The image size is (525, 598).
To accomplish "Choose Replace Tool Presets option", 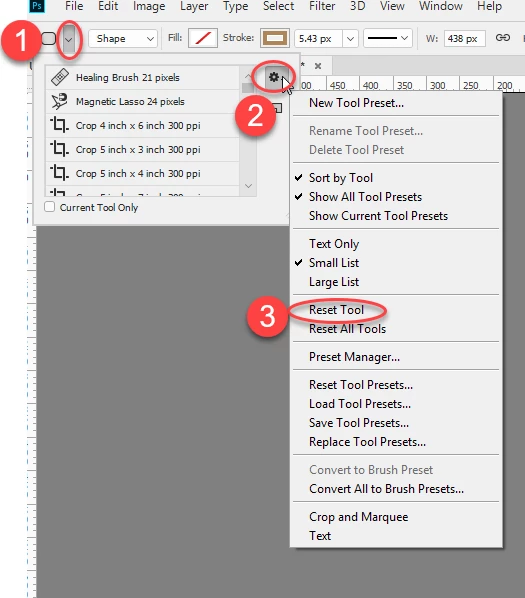I will (396, 442).
